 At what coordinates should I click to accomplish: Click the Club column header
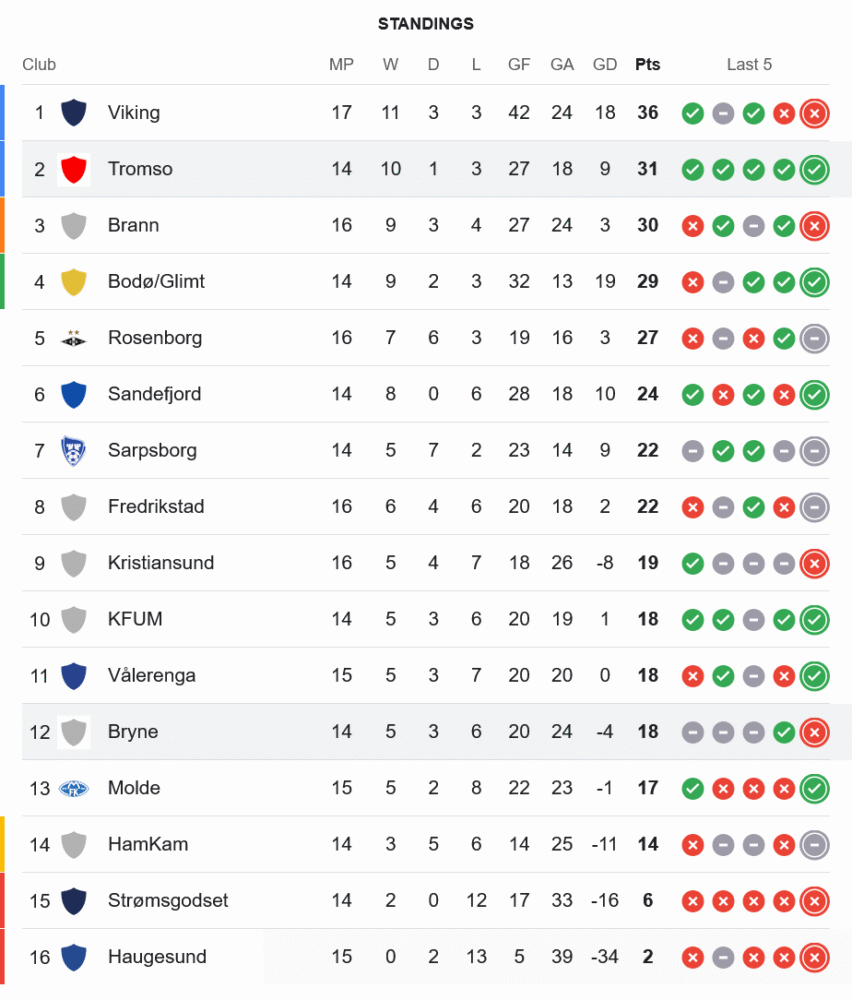pos(39,65)
